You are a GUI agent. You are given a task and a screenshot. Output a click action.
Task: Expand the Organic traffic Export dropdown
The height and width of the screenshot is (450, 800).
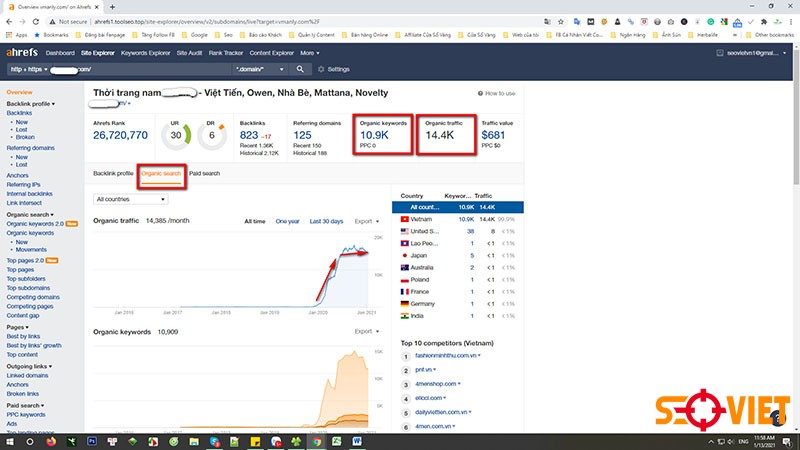point(365,221)
